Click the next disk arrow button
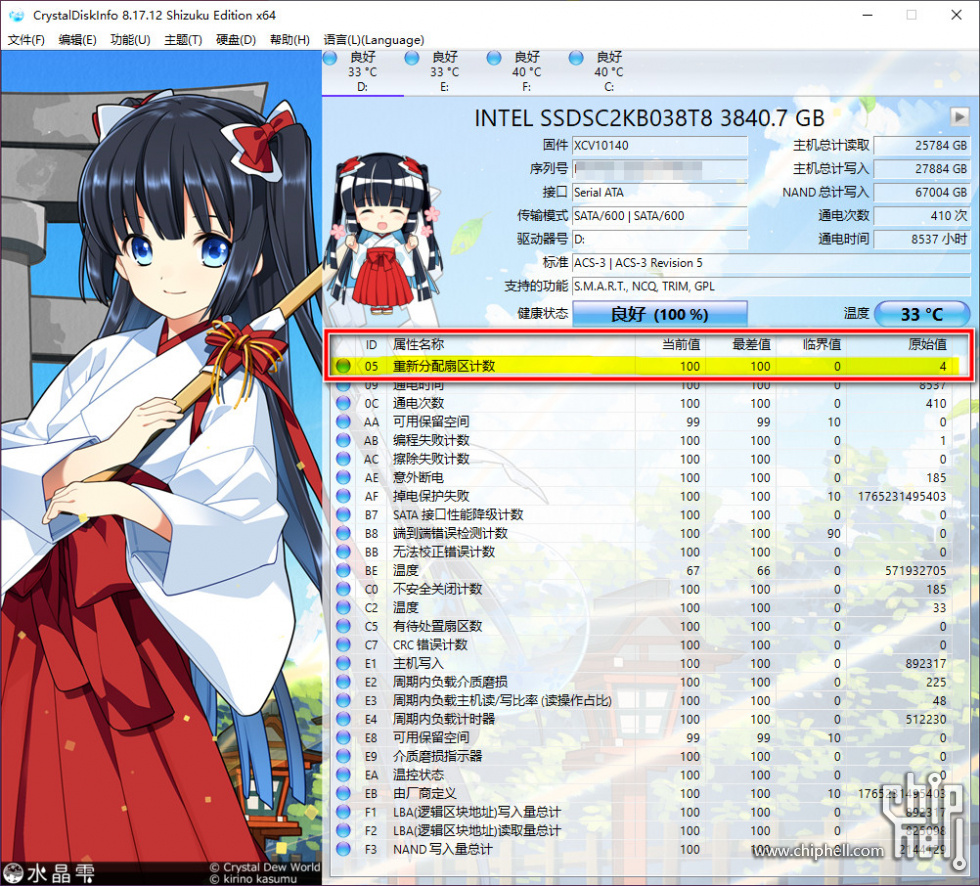This screenshot has height=886, width=980. click(959, 116)
